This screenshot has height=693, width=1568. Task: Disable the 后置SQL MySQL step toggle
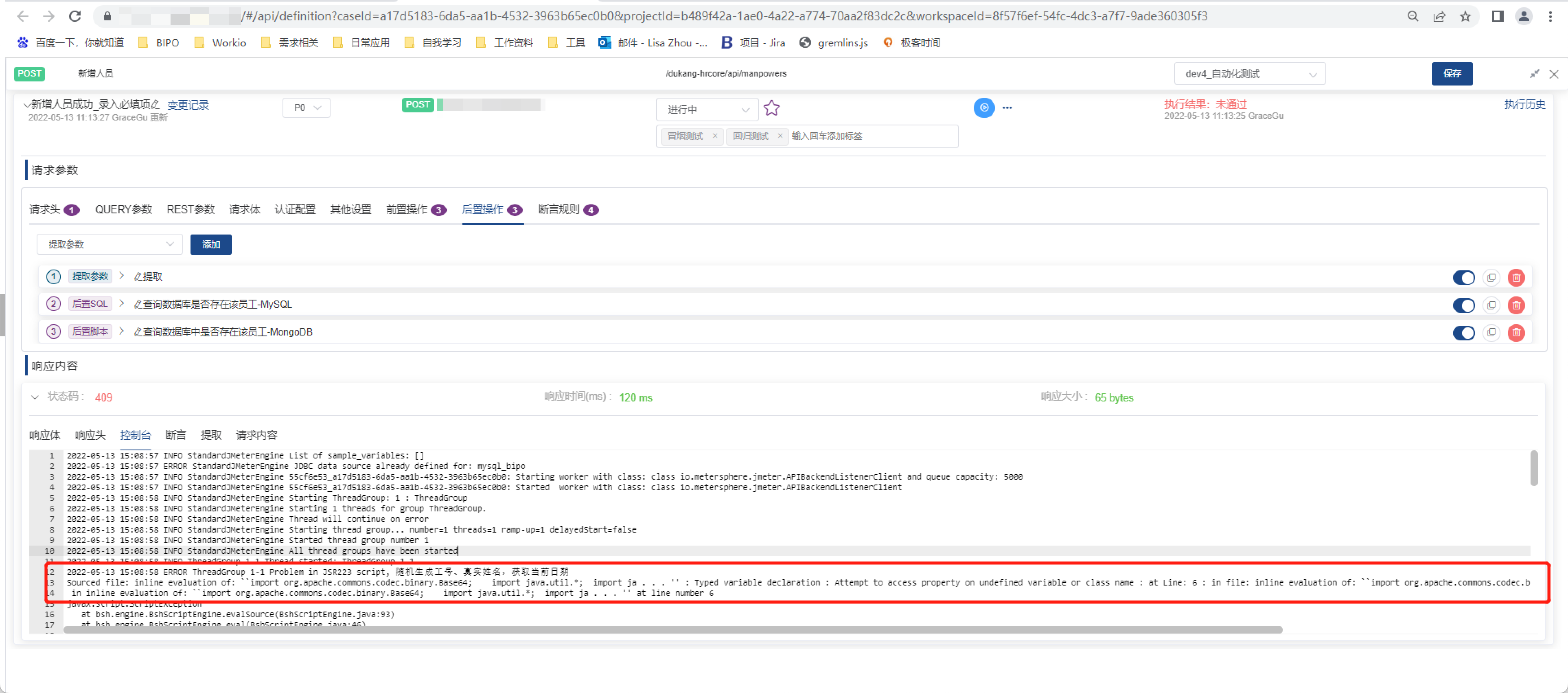(x=1464, y=306)
